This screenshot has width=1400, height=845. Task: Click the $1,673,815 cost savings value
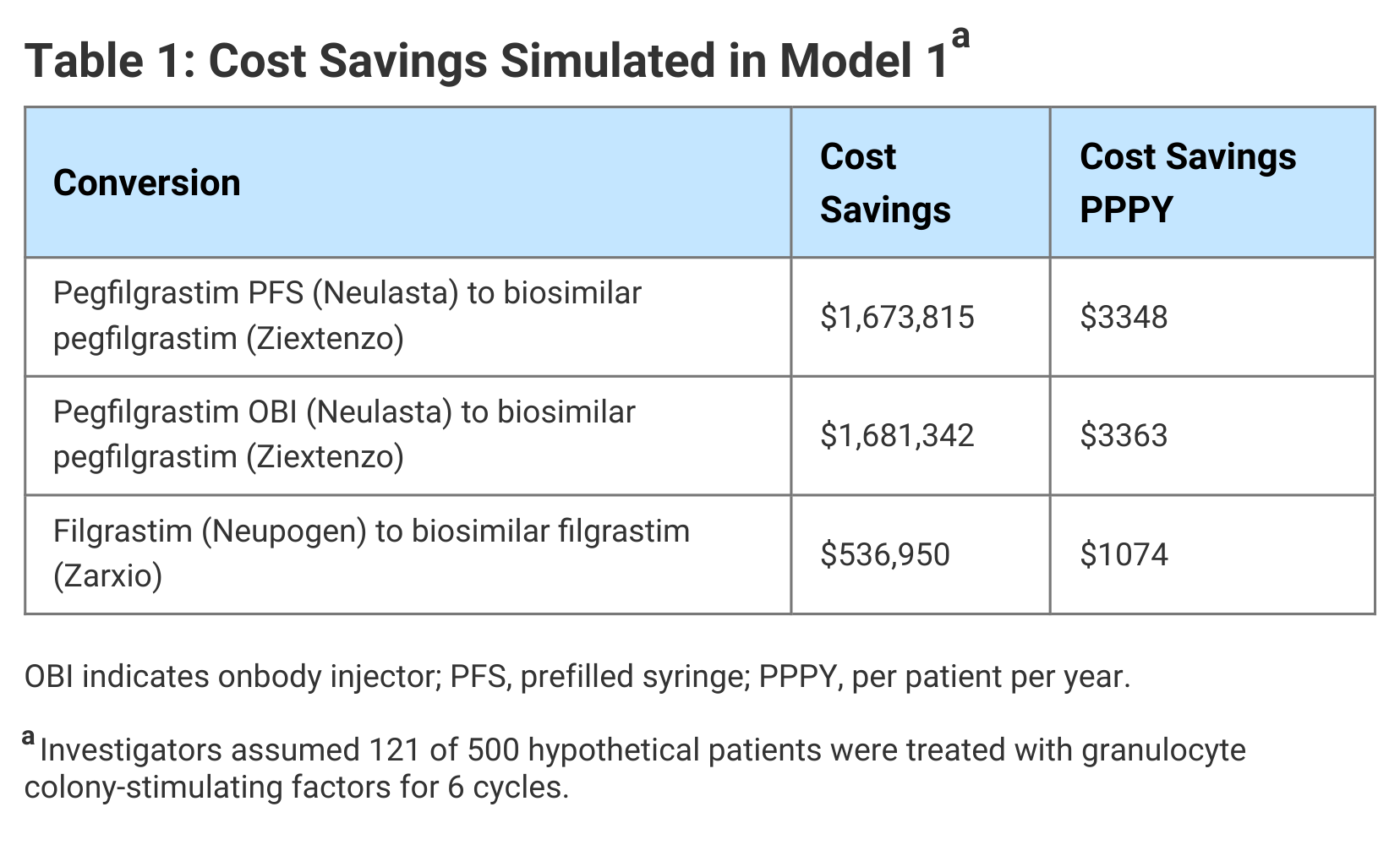[x=897, y=317]
